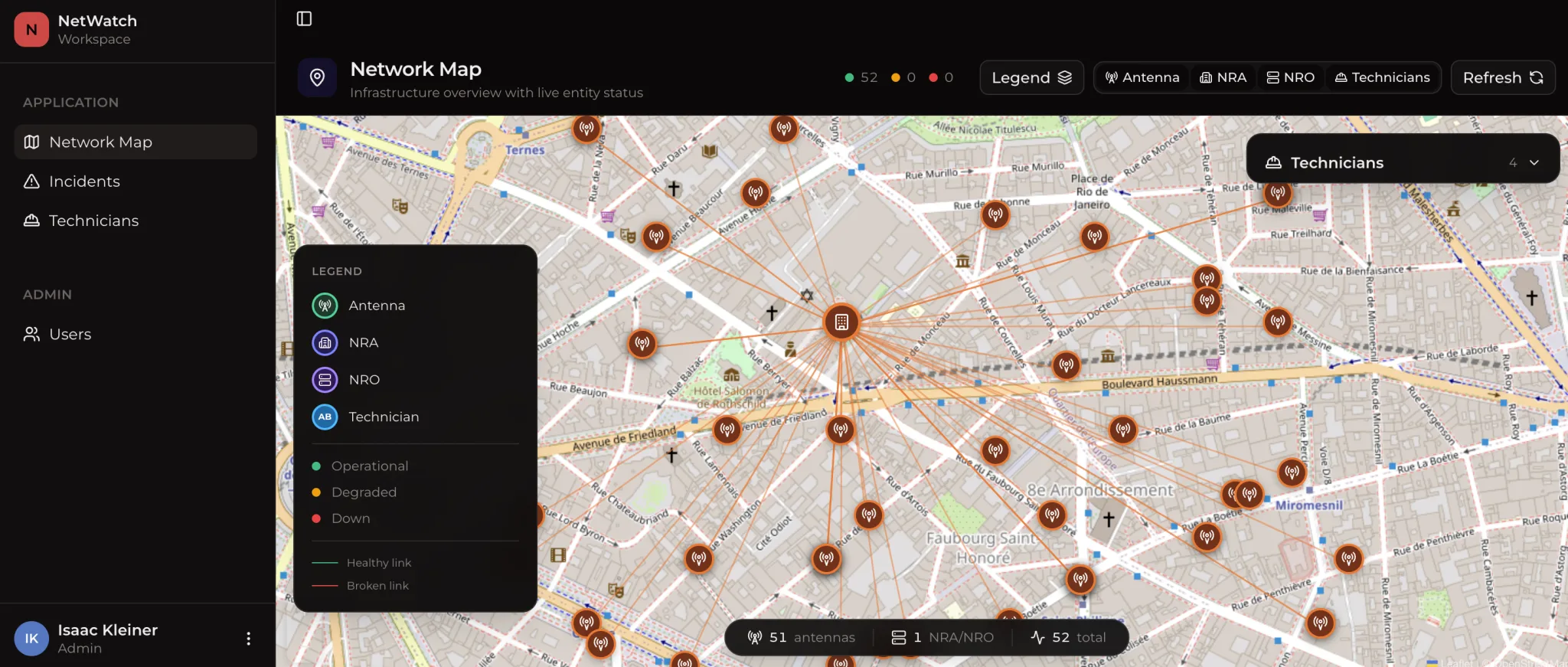This screenshot has height=667, width=1568.
Task: Click the NetWatch logo icon
Action: click(x=31, y=29)
